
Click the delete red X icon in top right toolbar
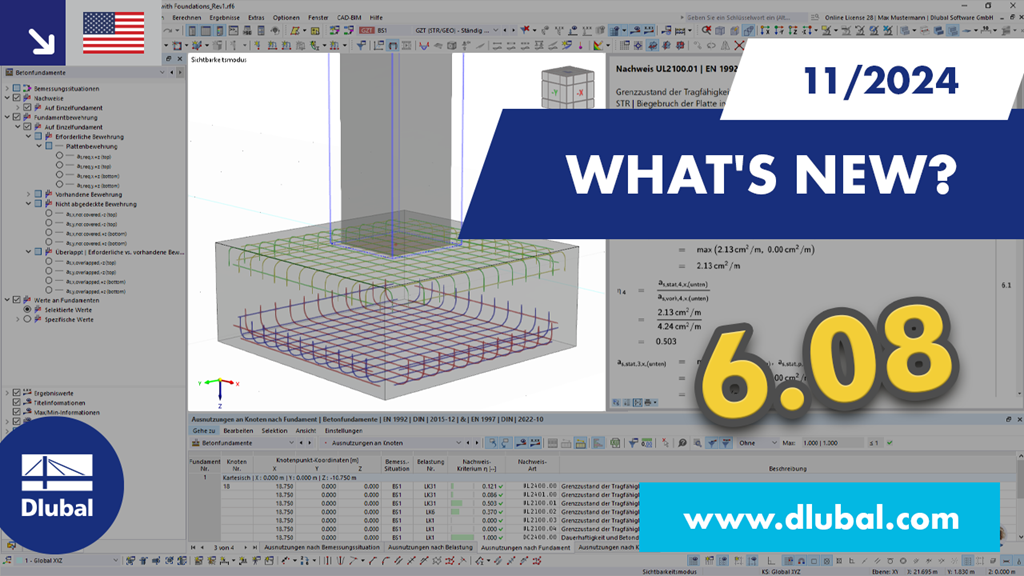coord(739,46)
